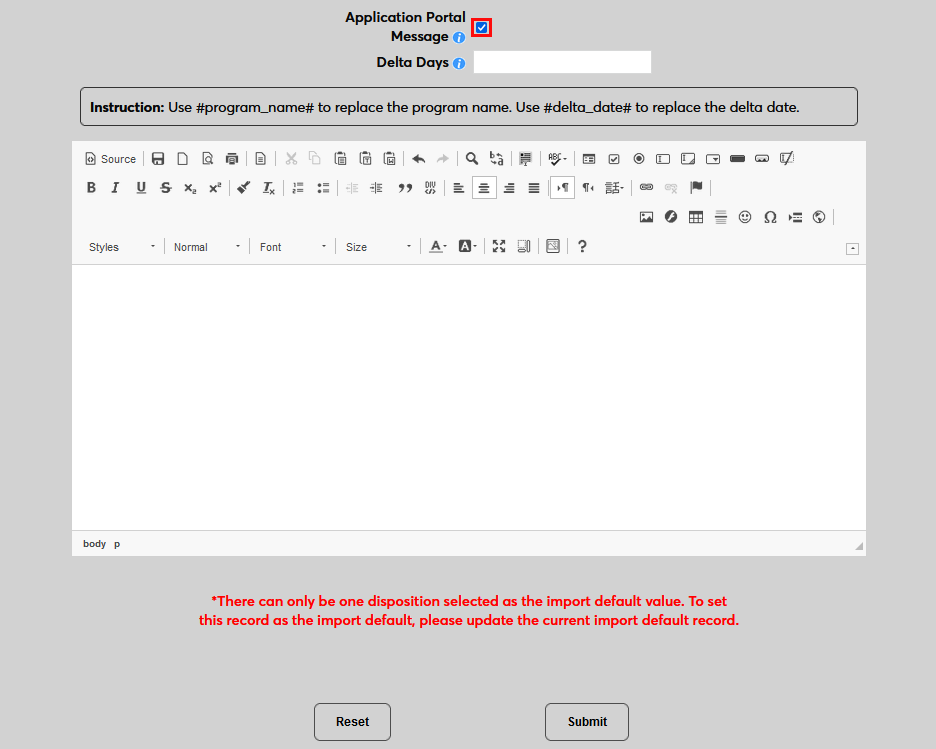Open the spell checker dropdown
Viewport: 936px width, 749px height.
point(557,159)
